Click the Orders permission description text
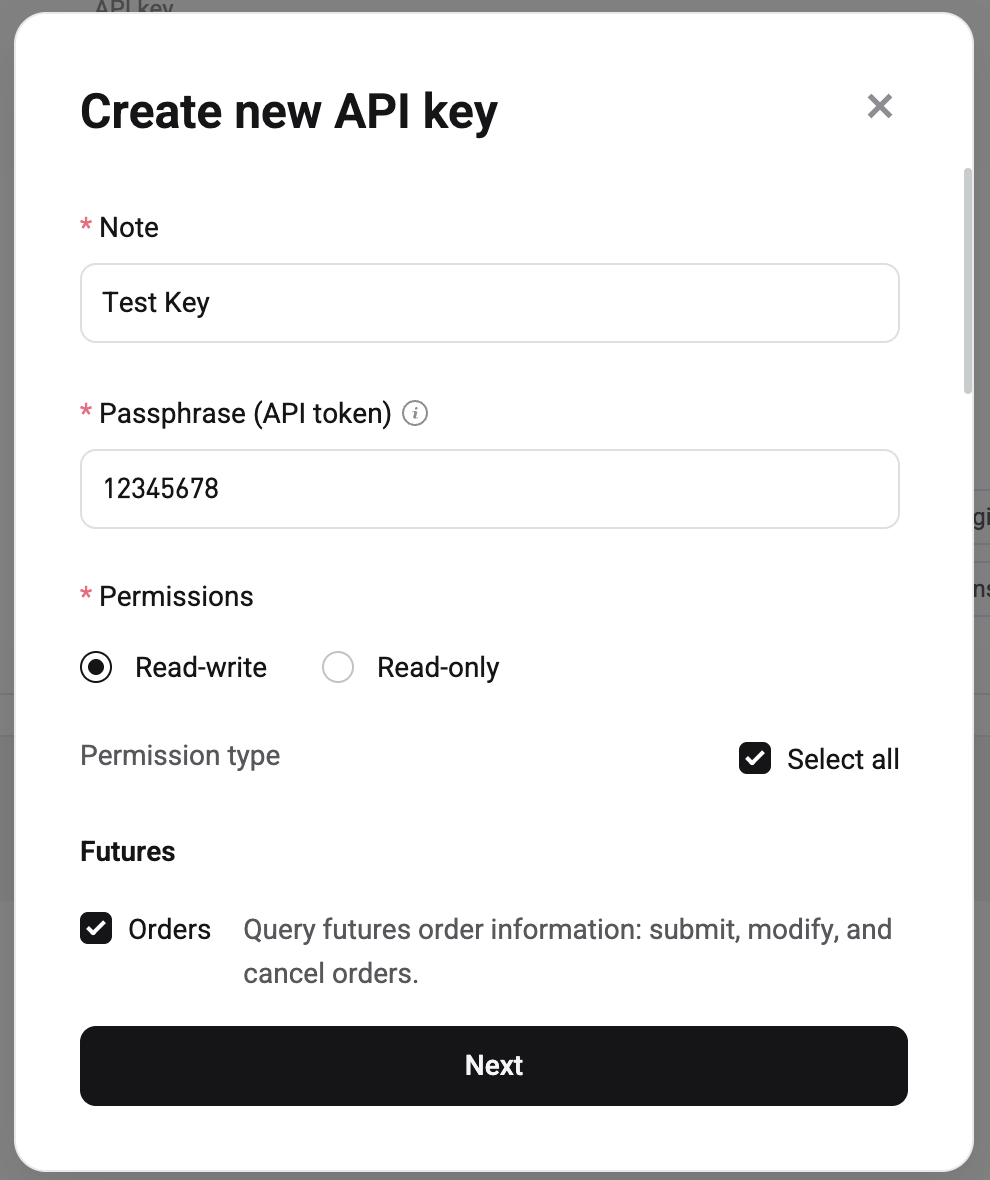Viewport: 990px width, 1180px height. tap(567, 950)
